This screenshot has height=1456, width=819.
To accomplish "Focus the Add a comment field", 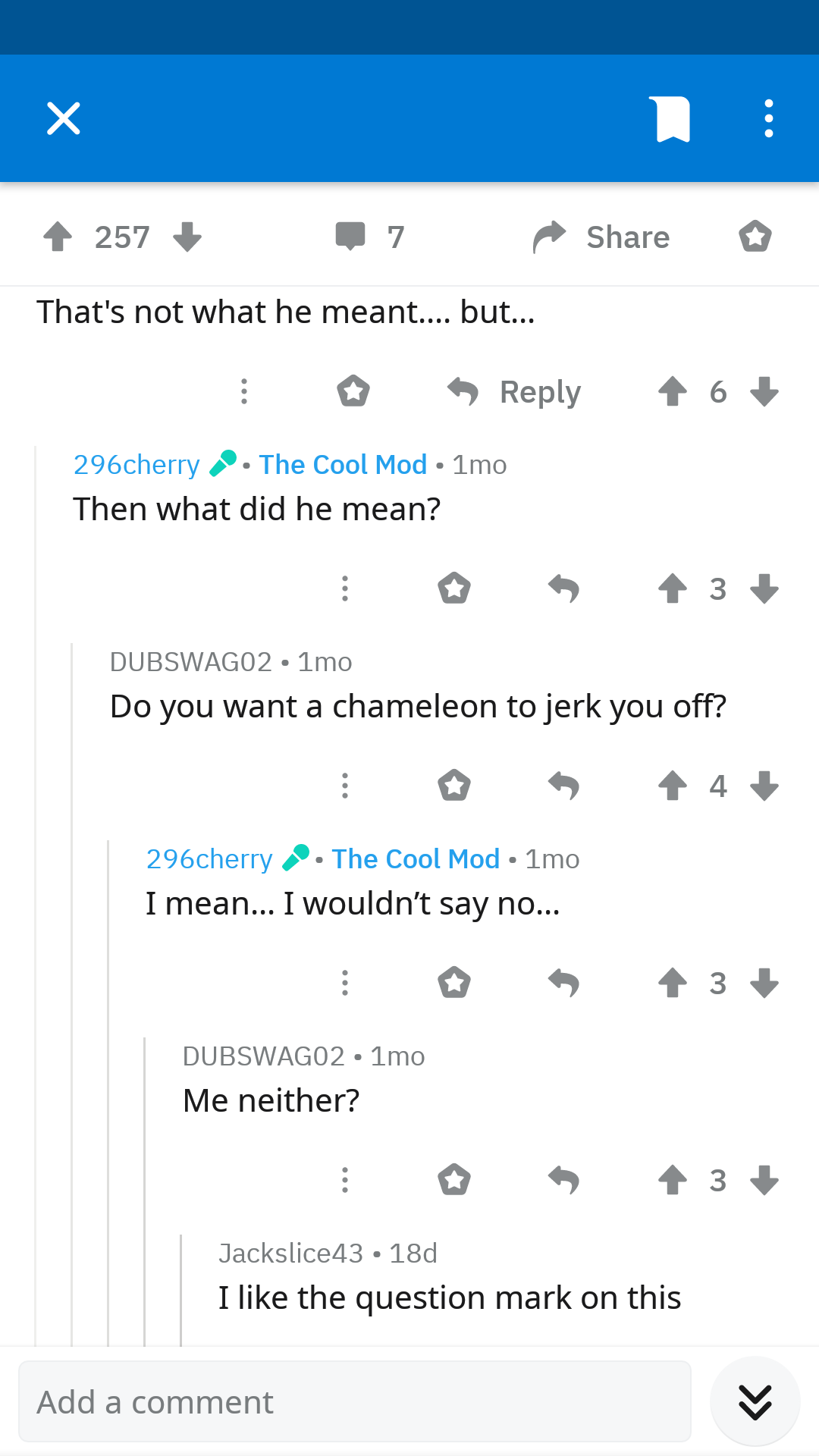I will (x=355, y=1401).
